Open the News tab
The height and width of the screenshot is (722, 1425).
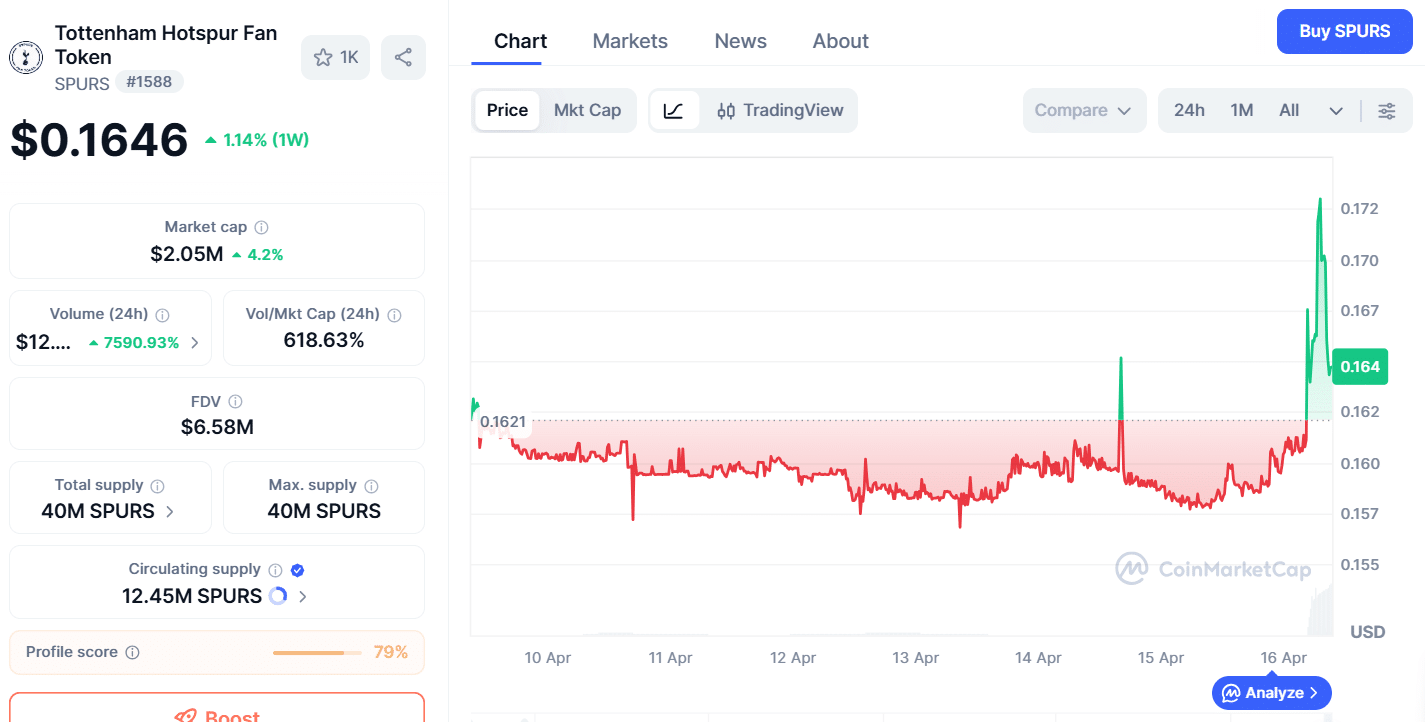tap(740, 41)
